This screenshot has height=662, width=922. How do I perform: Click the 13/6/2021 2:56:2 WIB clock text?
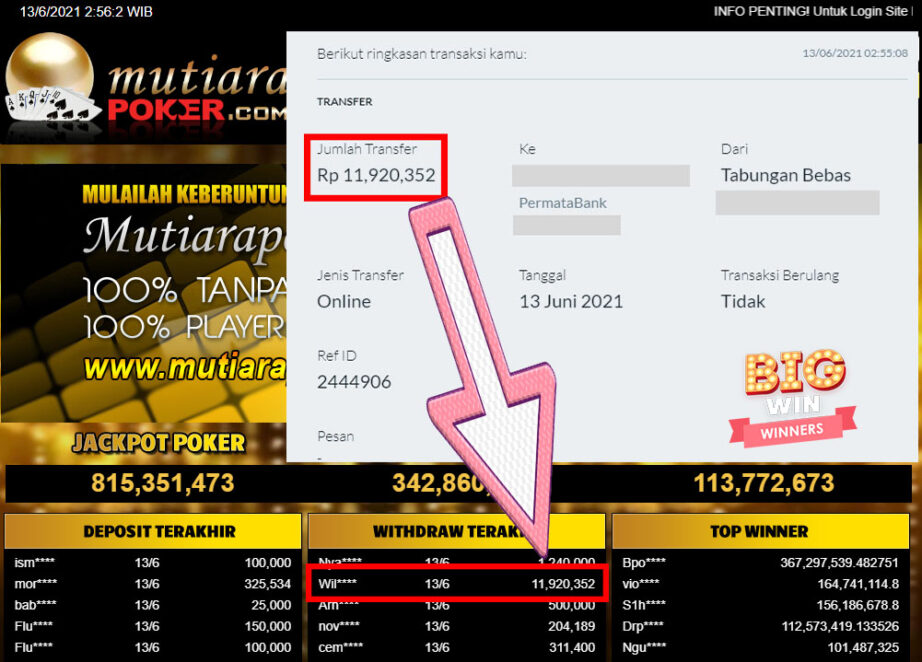86,12
